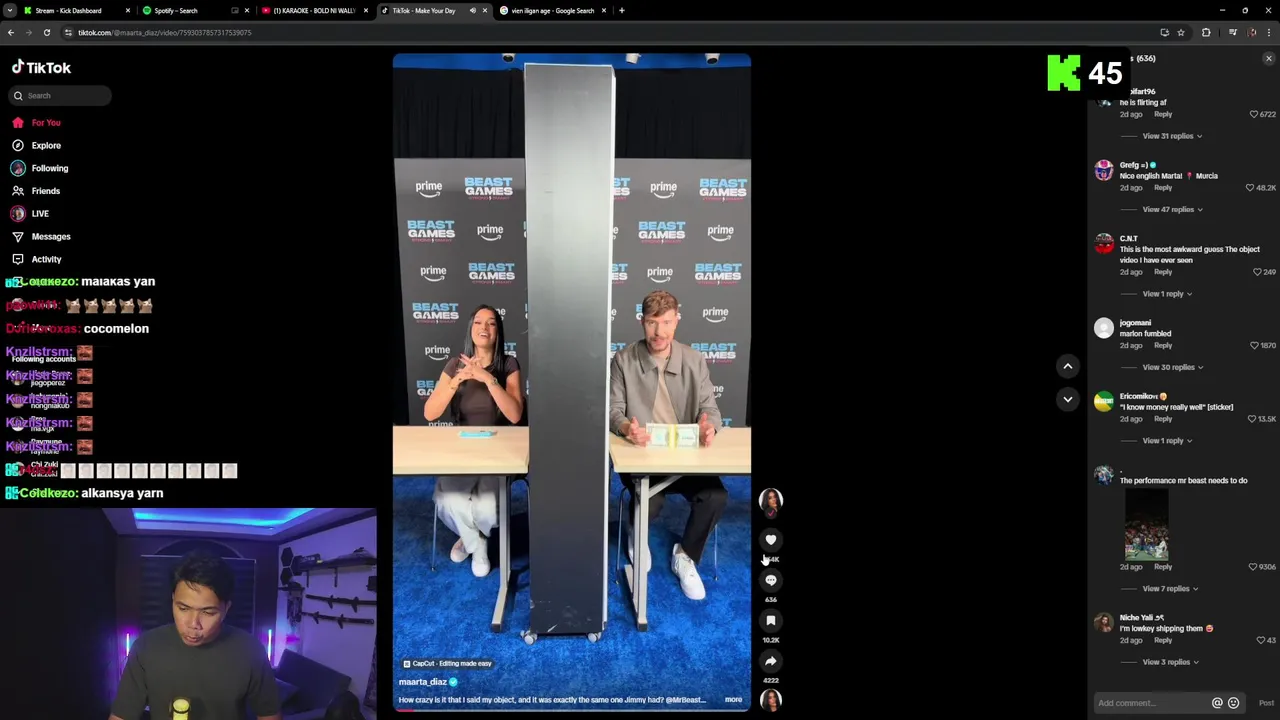Open the Explore page icon
This screenshot has height=720, width=1280.
[x=18, y=145]
